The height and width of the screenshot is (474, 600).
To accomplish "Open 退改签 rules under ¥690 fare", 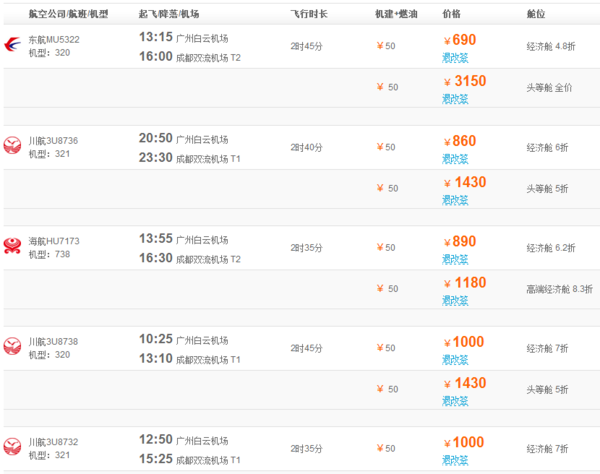I will click(455, 58).
